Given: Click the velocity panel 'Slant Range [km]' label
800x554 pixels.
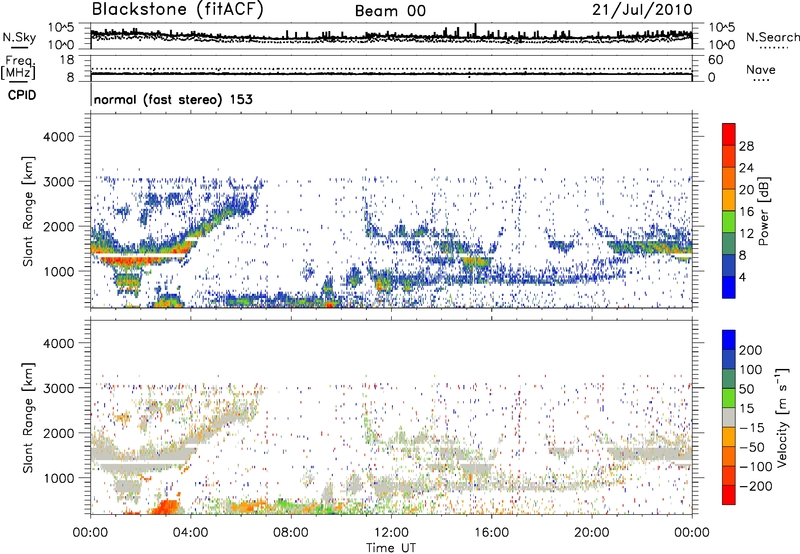Looking at the screenshot, I should coord(28,418).
